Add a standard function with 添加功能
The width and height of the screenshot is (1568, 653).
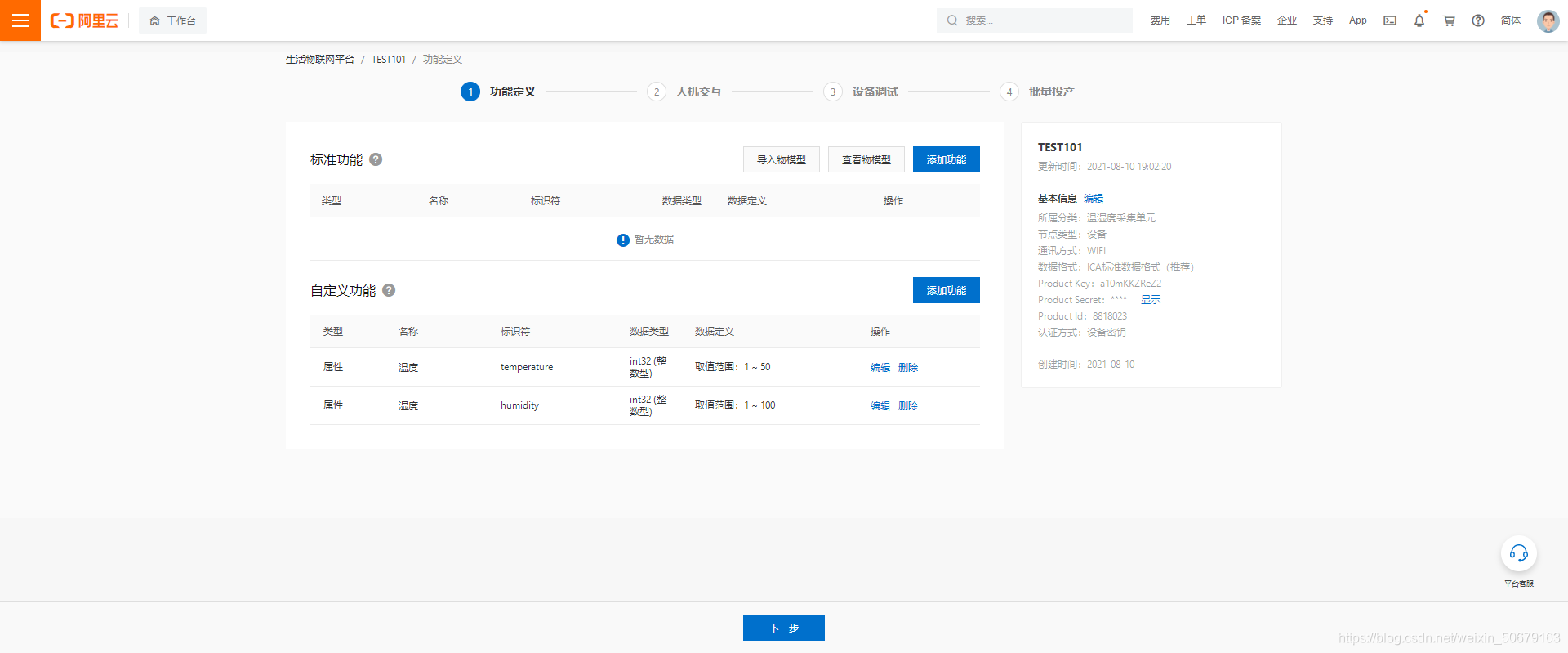(947, 159)
